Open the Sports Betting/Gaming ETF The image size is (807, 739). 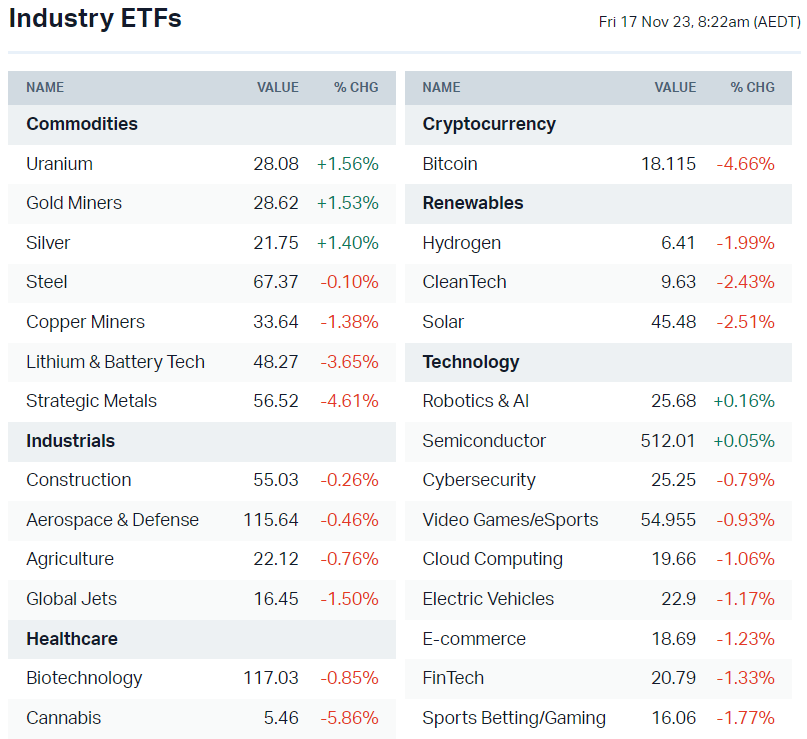(x=514, y=718)
